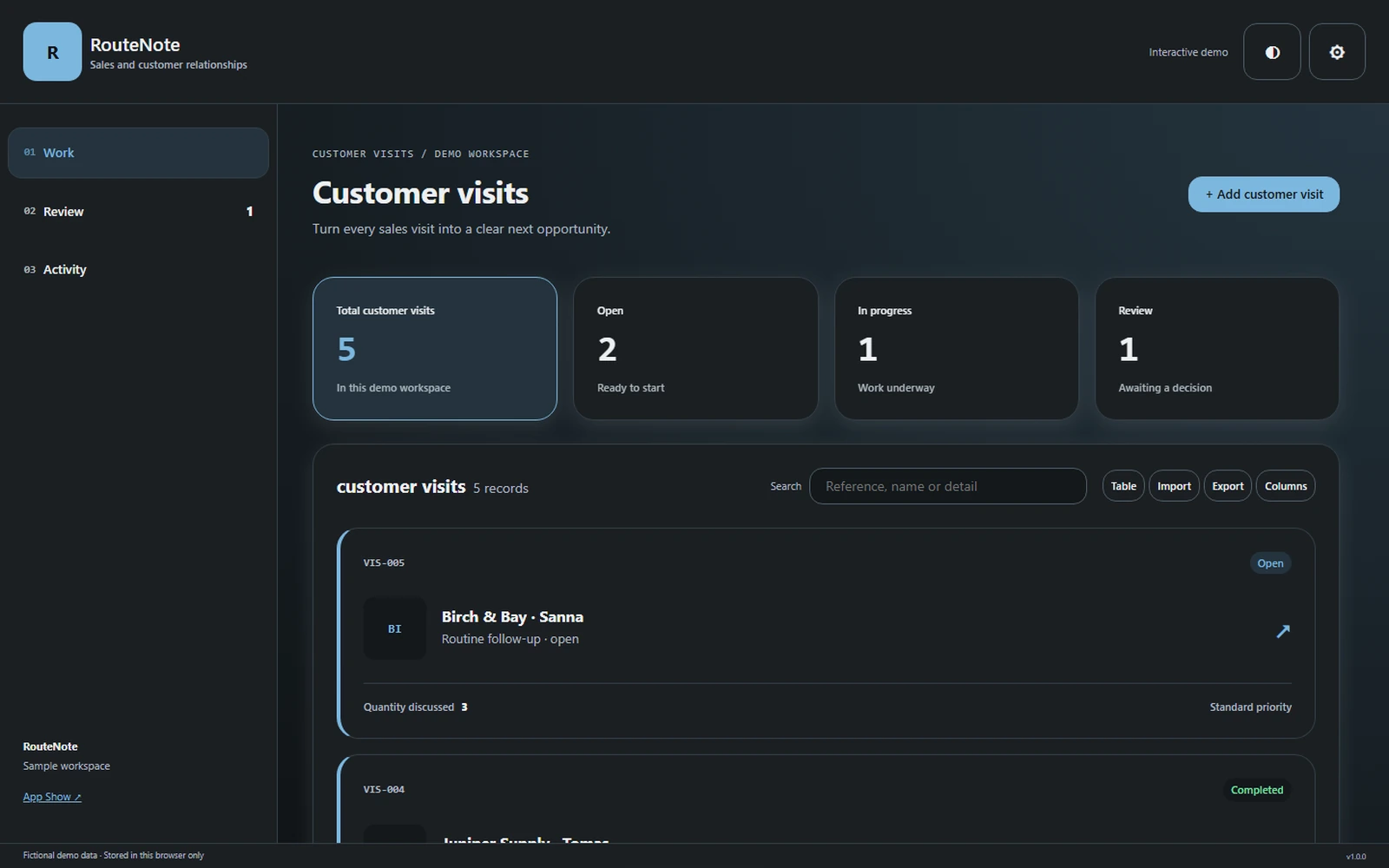Click the Review count badge 1 in sidebar
The width and height of the screenshot is (1389, 868).
click(249, 211)
